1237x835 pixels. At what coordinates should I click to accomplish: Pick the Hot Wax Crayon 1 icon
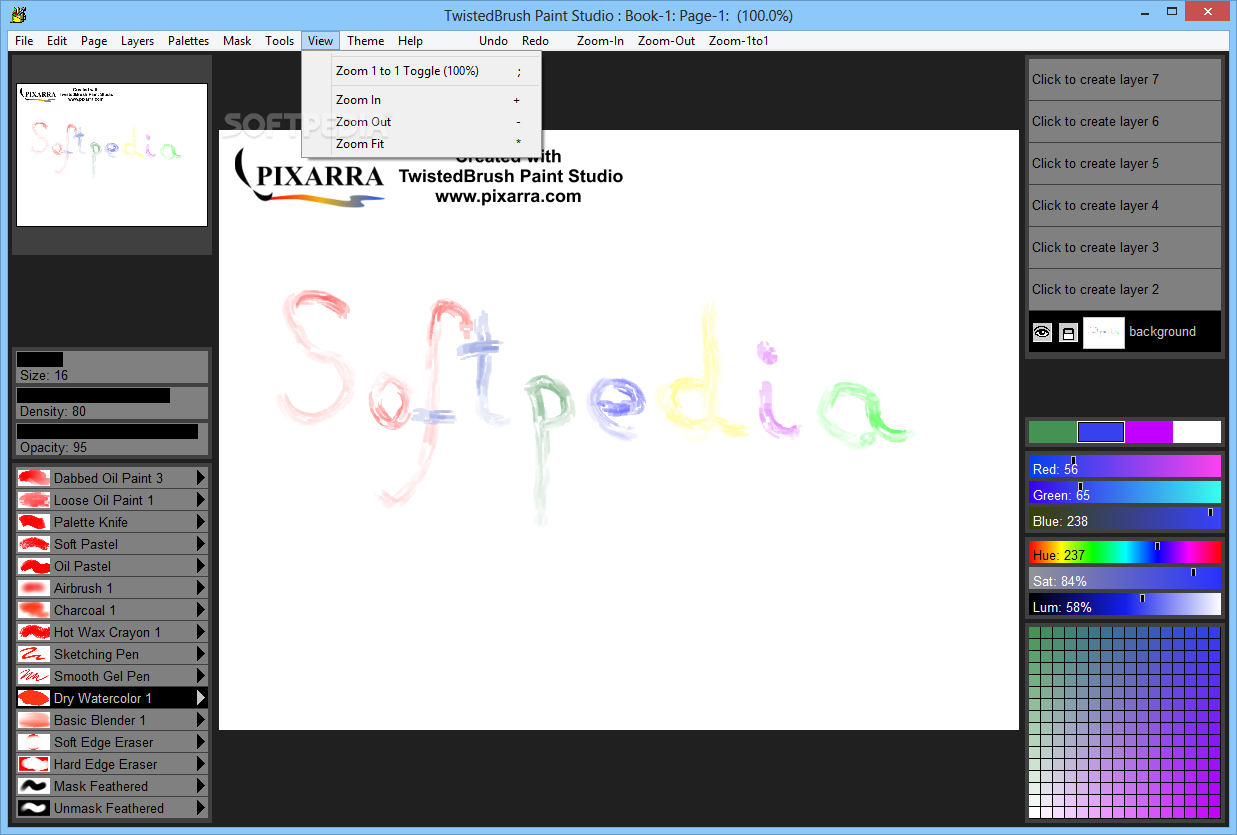tap(34, 632)
